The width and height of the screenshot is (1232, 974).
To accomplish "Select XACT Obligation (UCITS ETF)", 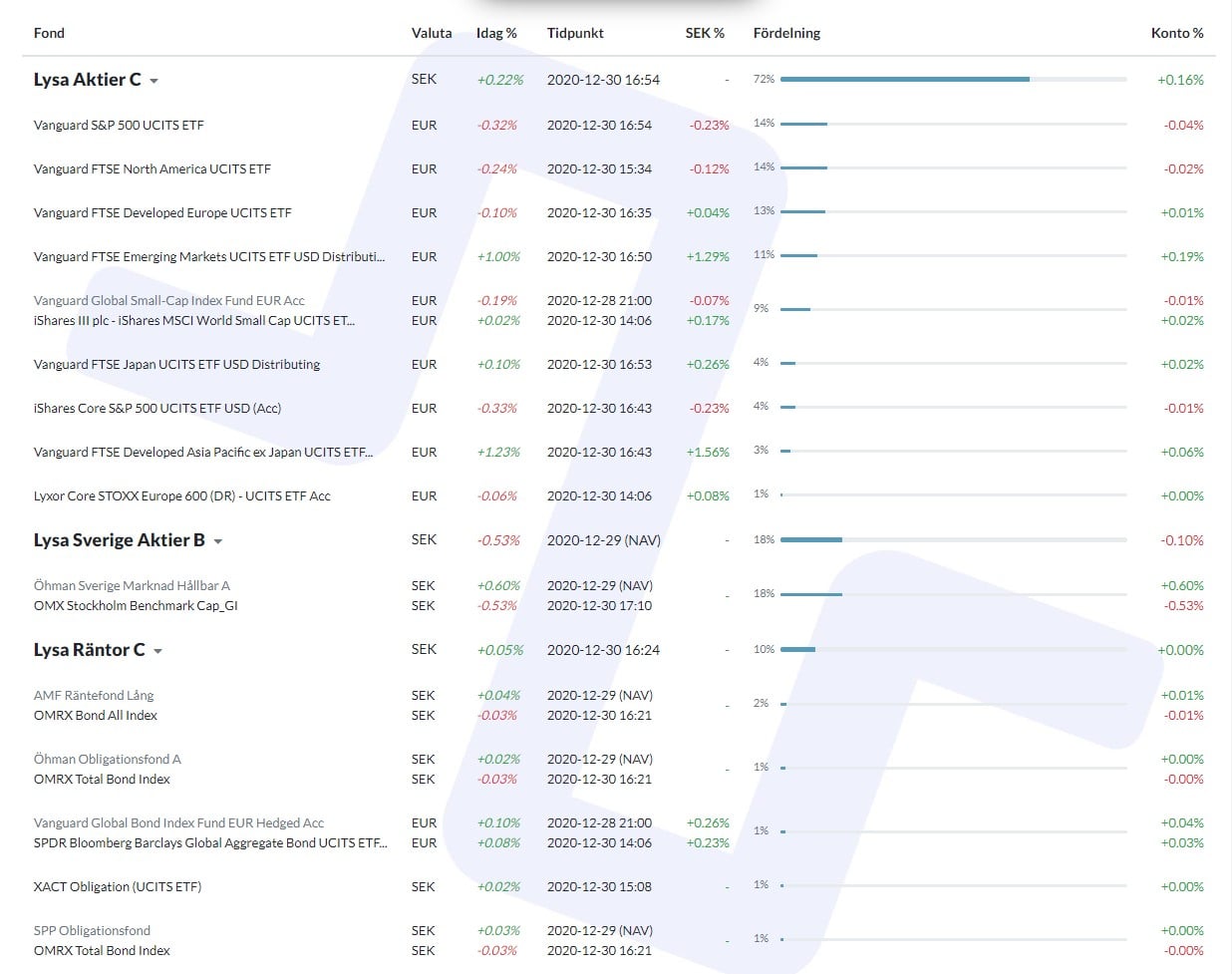I will pyautogui.click(x=118, y=886).
